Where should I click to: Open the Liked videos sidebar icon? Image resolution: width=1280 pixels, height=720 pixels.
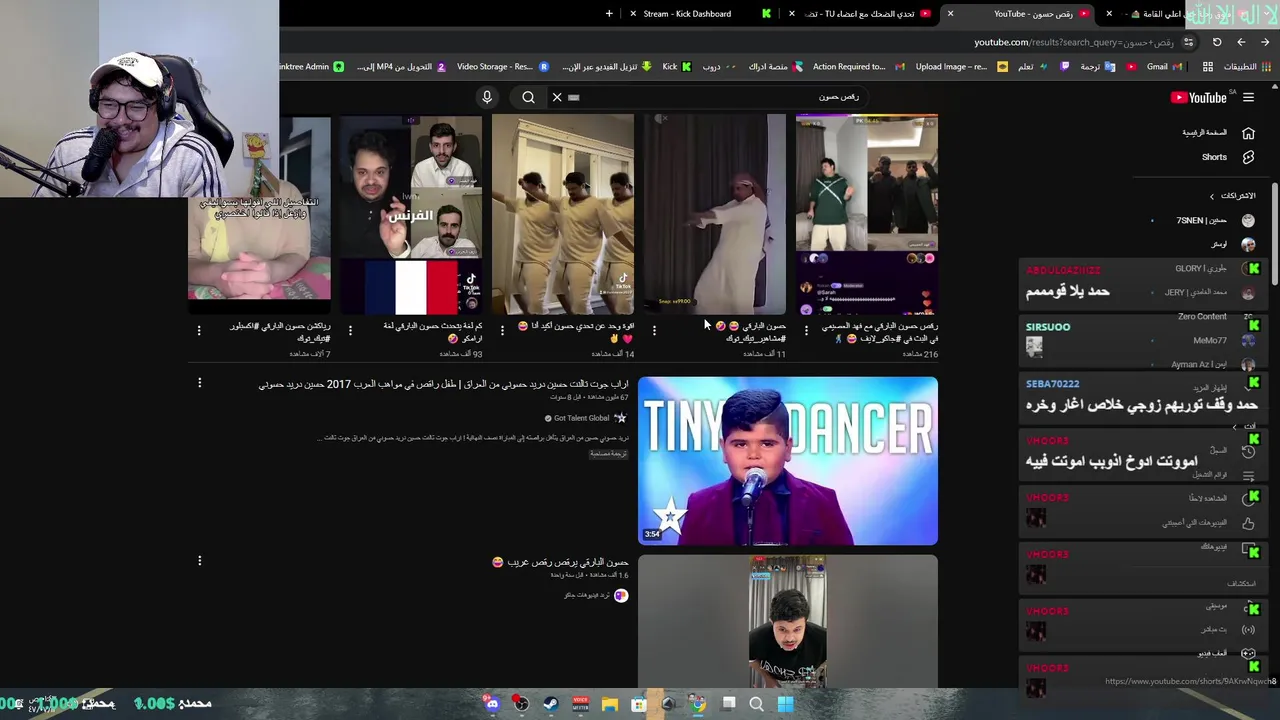1248,522
